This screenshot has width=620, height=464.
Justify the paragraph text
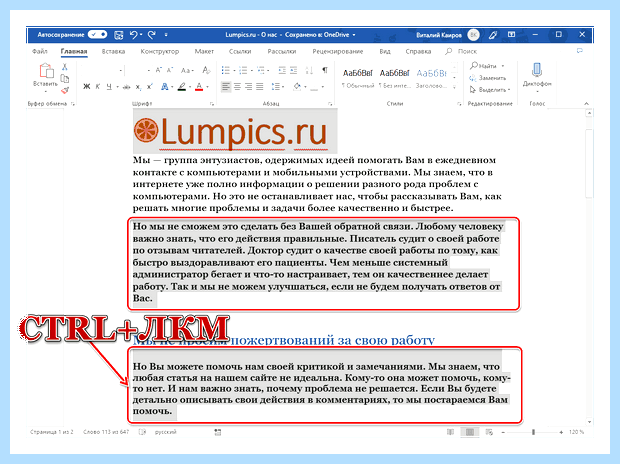pyautogui.click(x=259, y=86)
